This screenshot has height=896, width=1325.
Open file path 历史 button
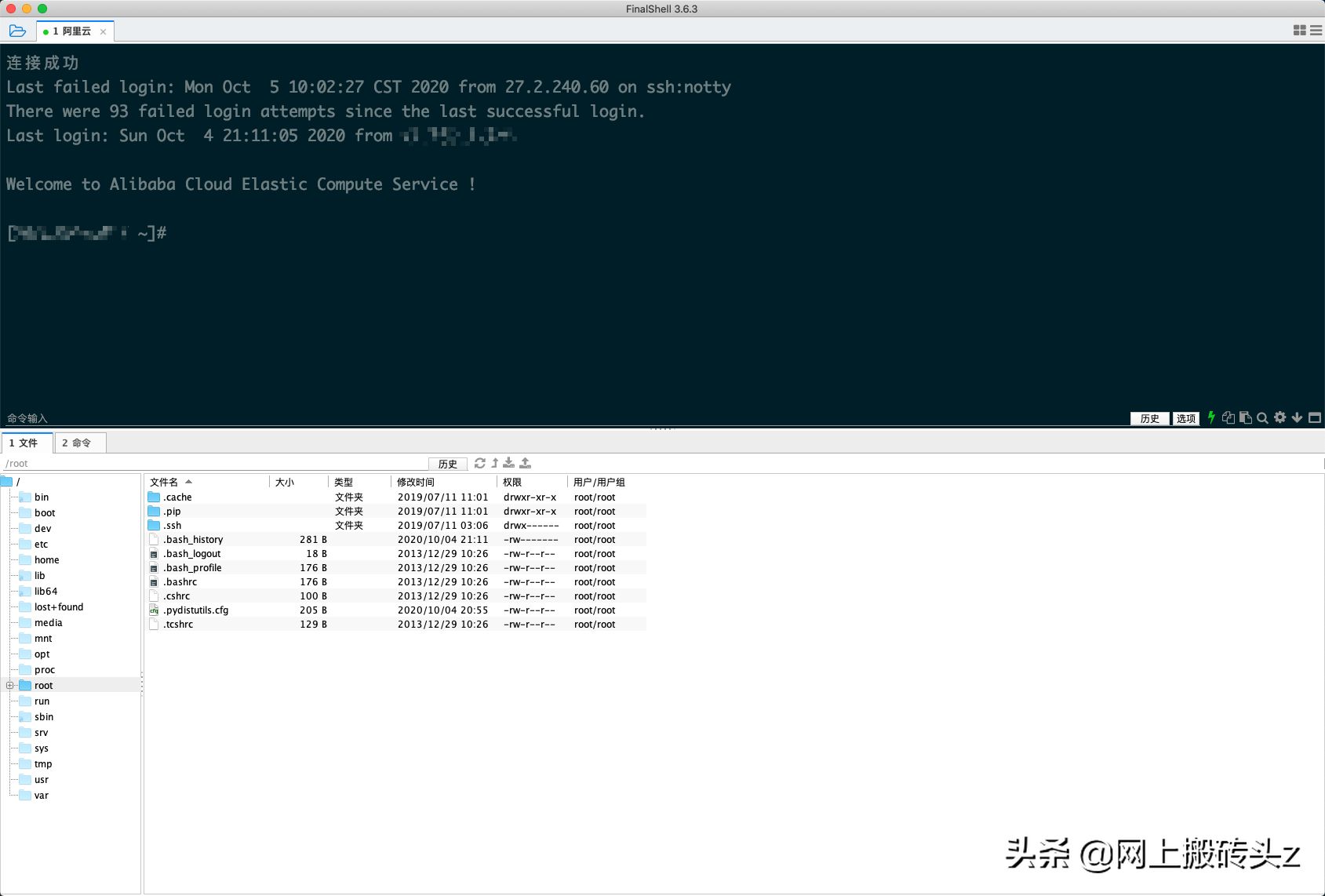(x=448, y=464)
